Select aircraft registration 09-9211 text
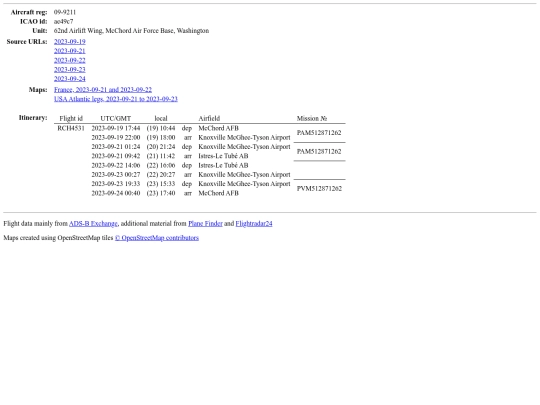This screenshot has height=405, width=540. coord(65,12)
